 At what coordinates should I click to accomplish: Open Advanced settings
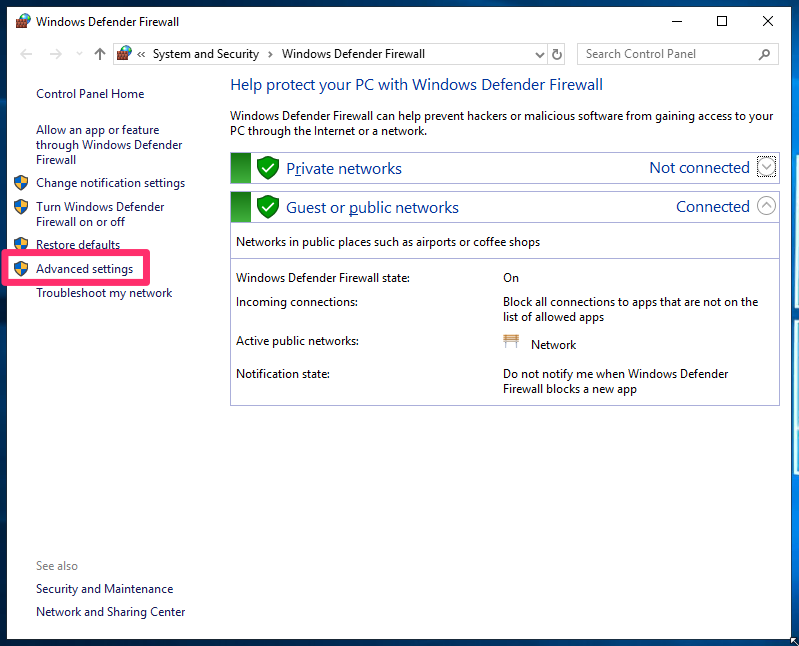click(x=85, y=268)
